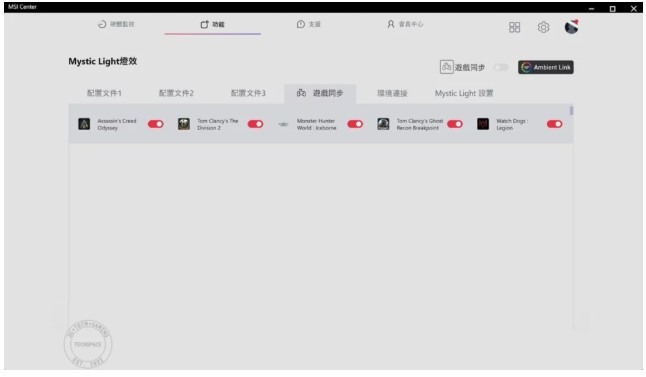646x377 pixels.
Task: Toggle Tom Clancy's The Division 2 sync
Action: coord(255,124)
